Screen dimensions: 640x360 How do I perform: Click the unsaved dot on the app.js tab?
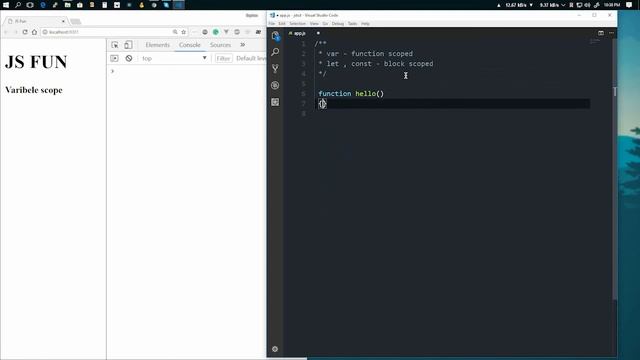pos(318,33)
